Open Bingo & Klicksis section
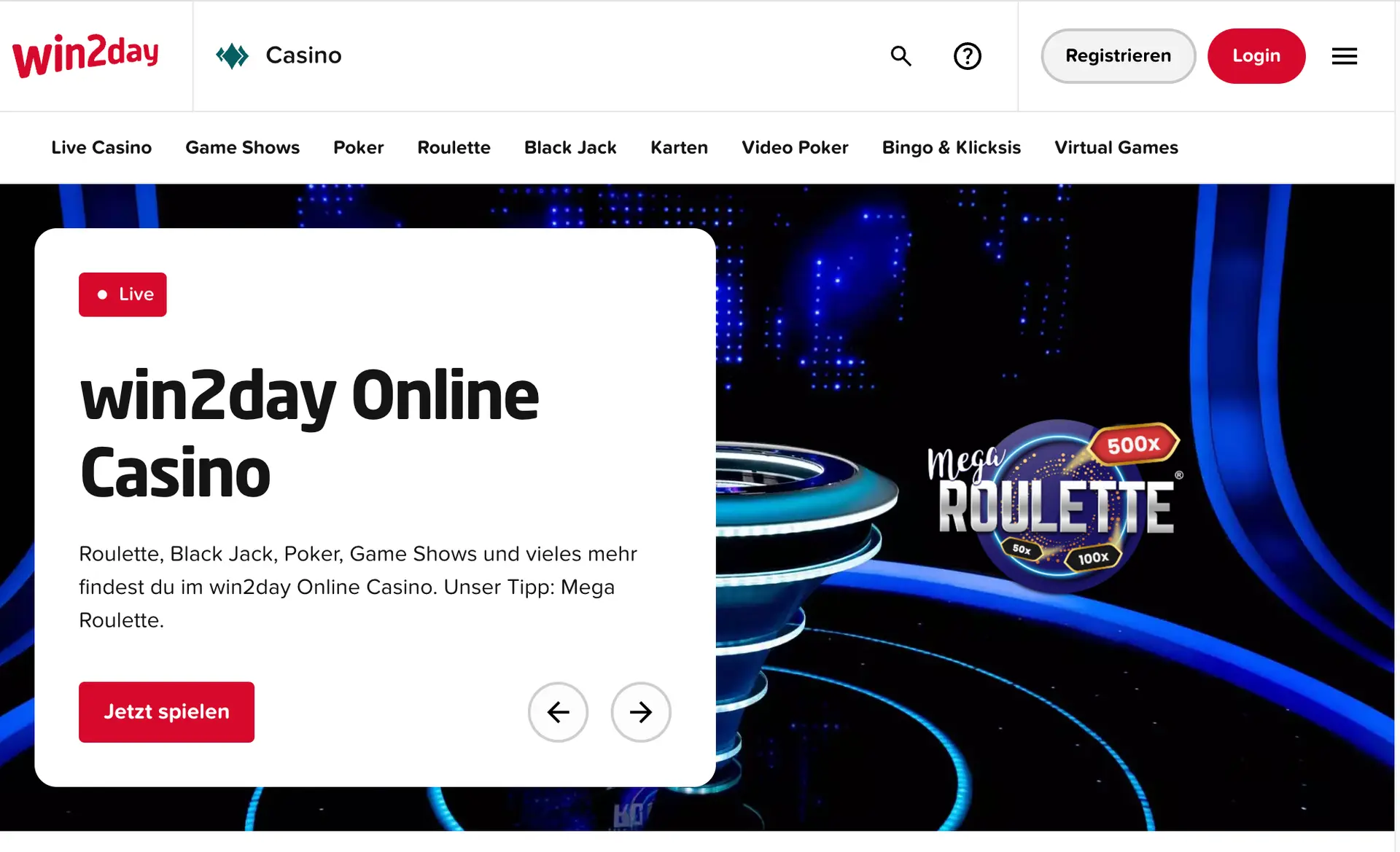Image resolution: width=1400 pixels, height=852 pixels. [x=951, y=147]
